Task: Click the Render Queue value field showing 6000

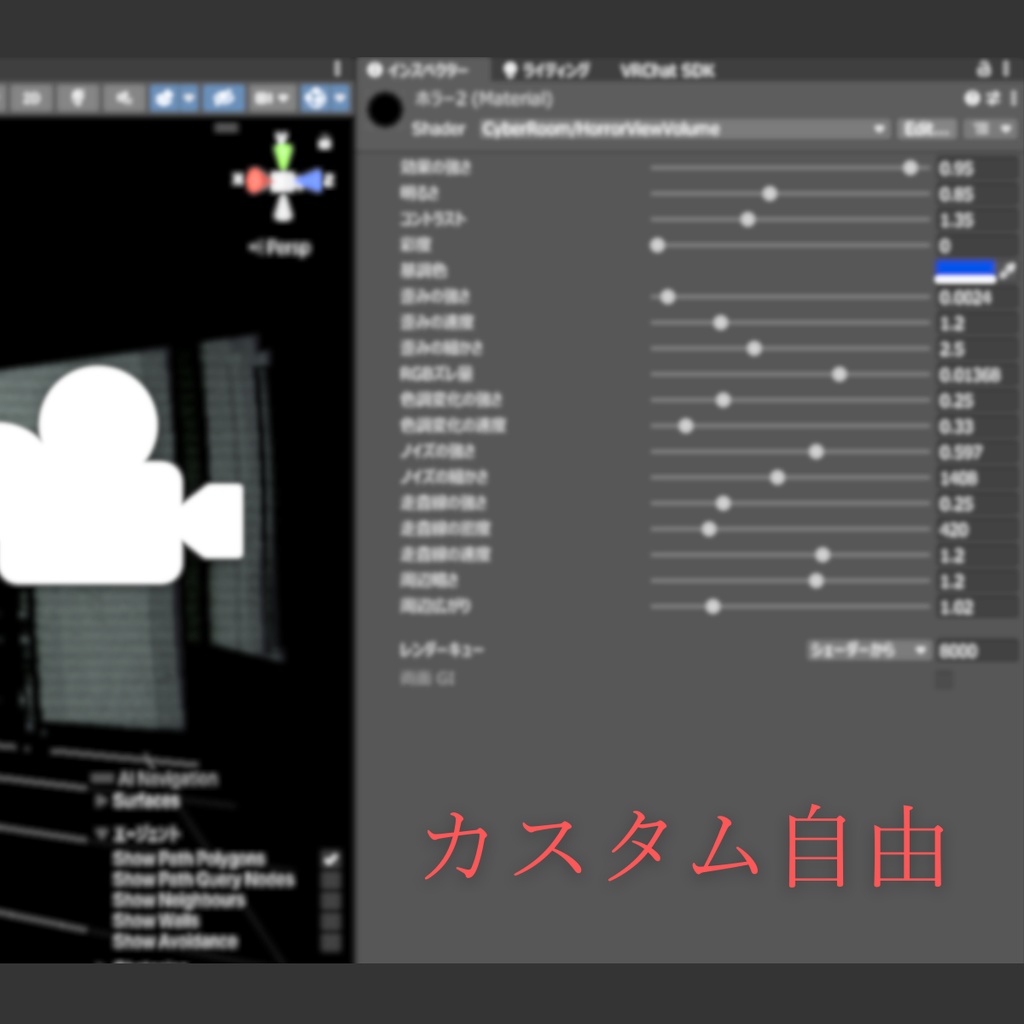Action: (x=978, y=649)
